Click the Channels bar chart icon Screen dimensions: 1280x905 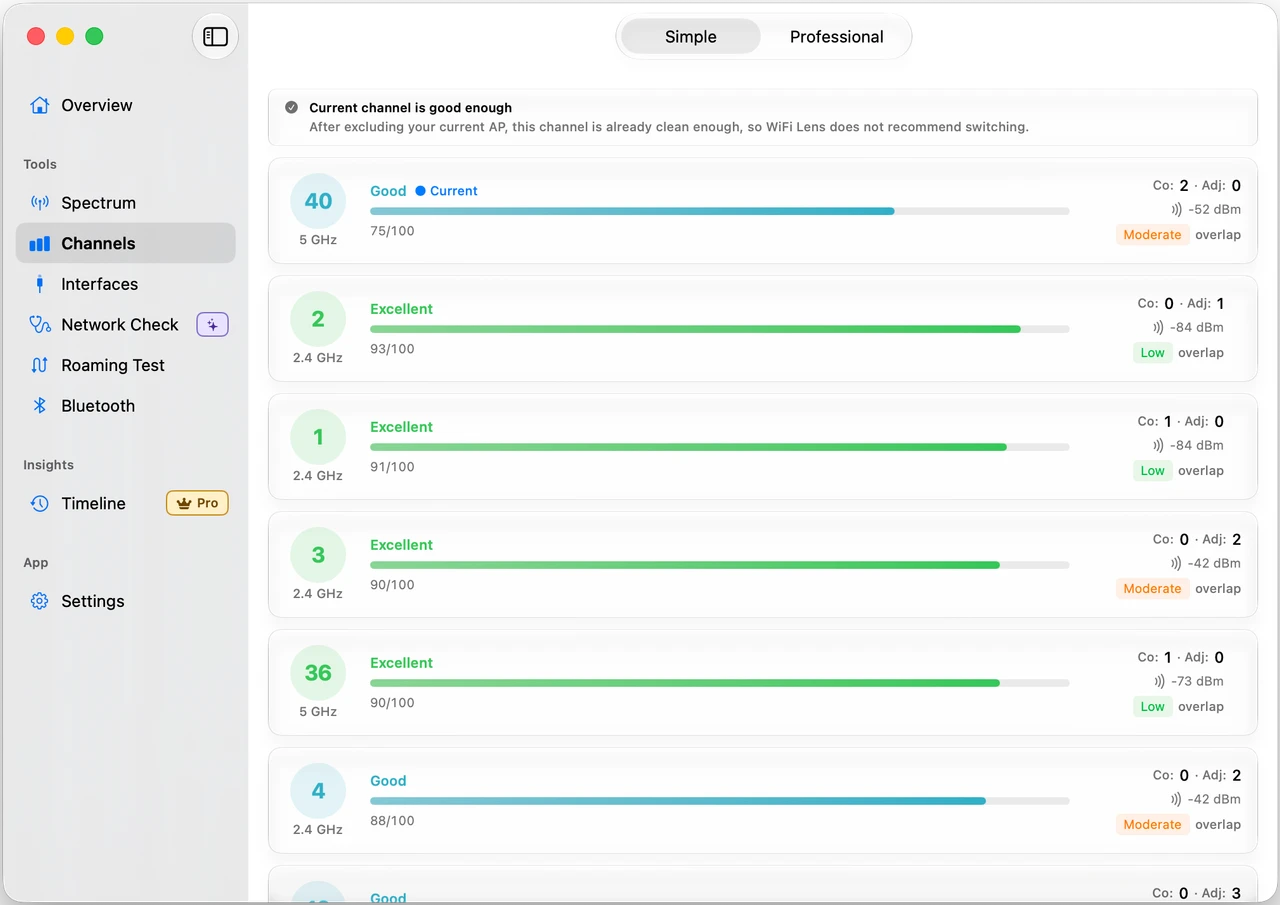point(40,244)
